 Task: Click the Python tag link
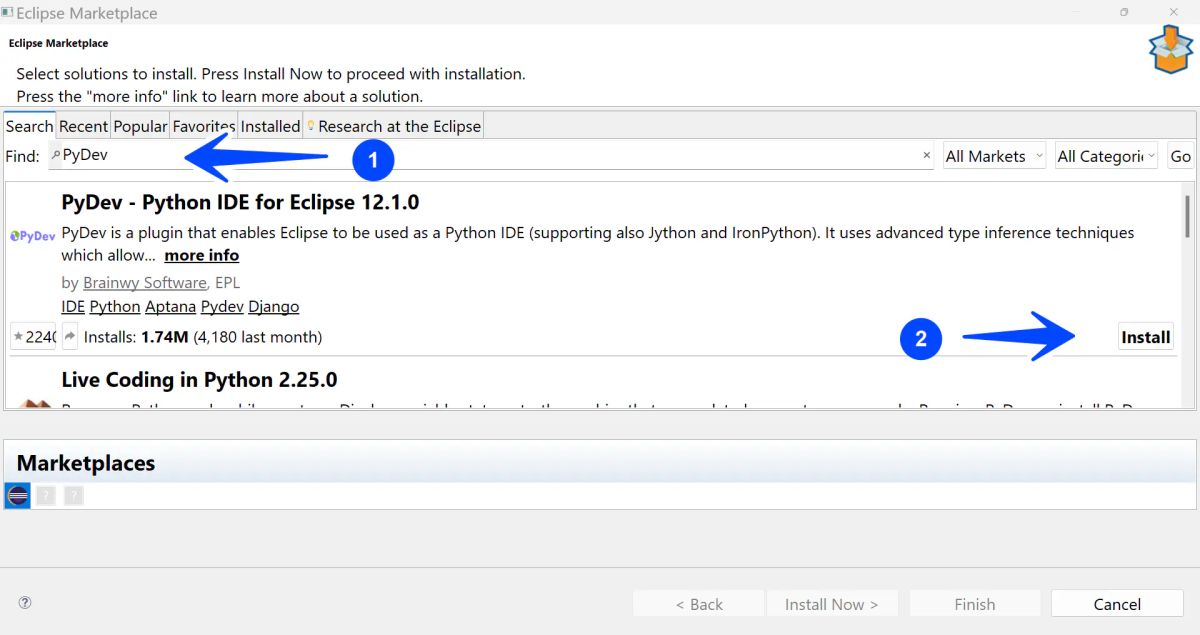[x=115, y=307]
